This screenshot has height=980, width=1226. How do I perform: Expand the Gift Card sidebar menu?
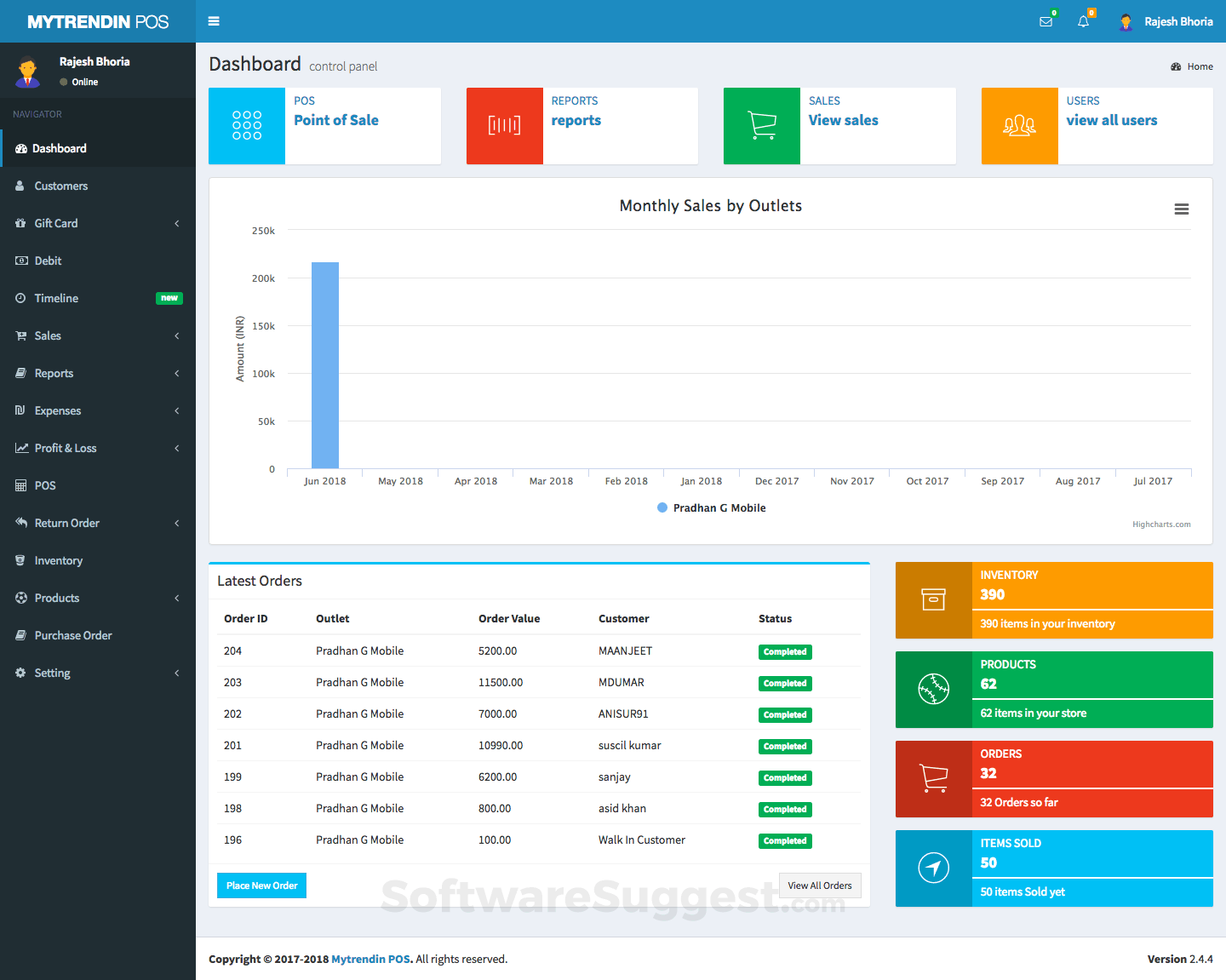pos(98,223)
